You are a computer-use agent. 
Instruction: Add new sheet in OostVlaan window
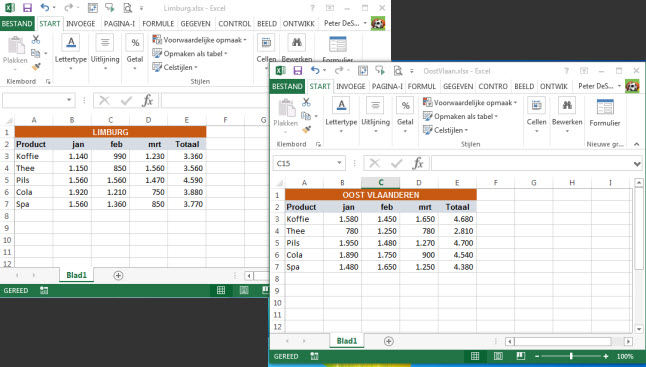click(389, 341)
